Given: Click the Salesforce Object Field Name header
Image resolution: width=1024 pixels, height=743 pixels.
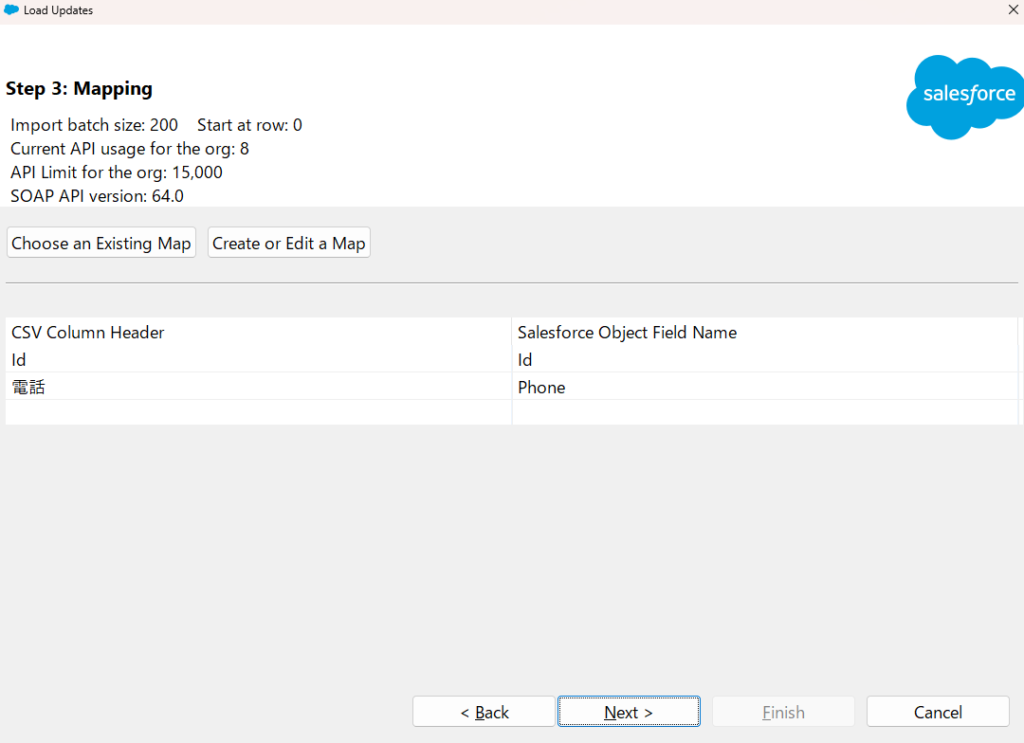Looking at the screenshot, I should [627, 332].
